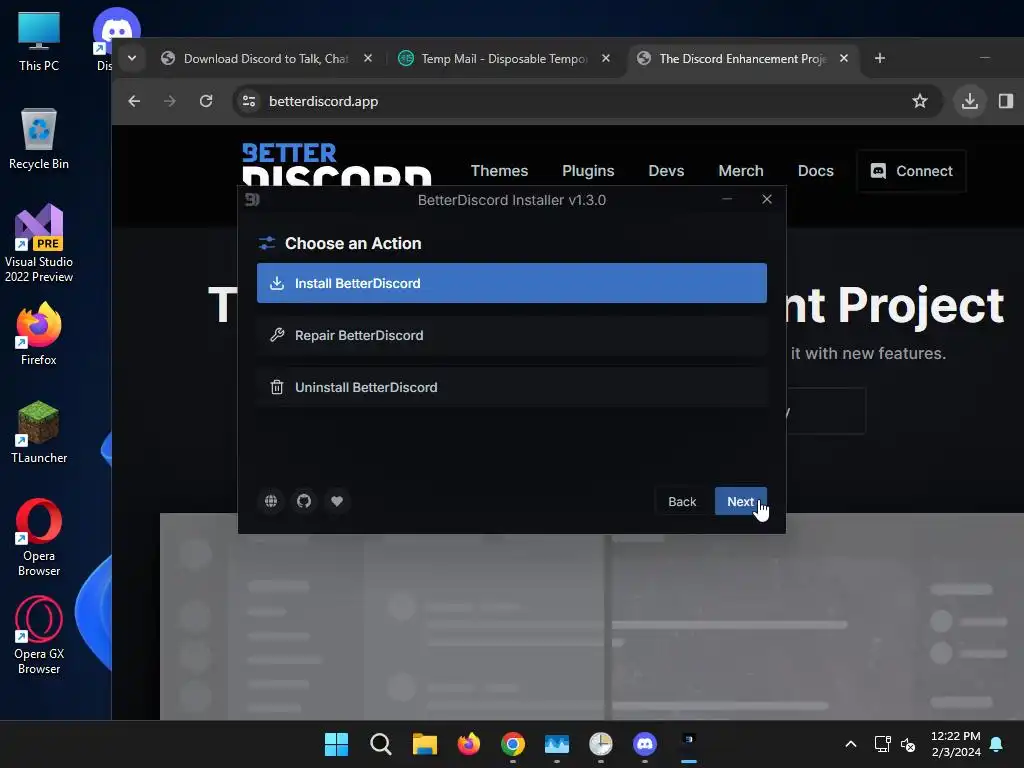The width and height of the screenshot is (1024, 768).
Task: Switch to the Temp Mail browser tab
Action: [x=504, y=59]
